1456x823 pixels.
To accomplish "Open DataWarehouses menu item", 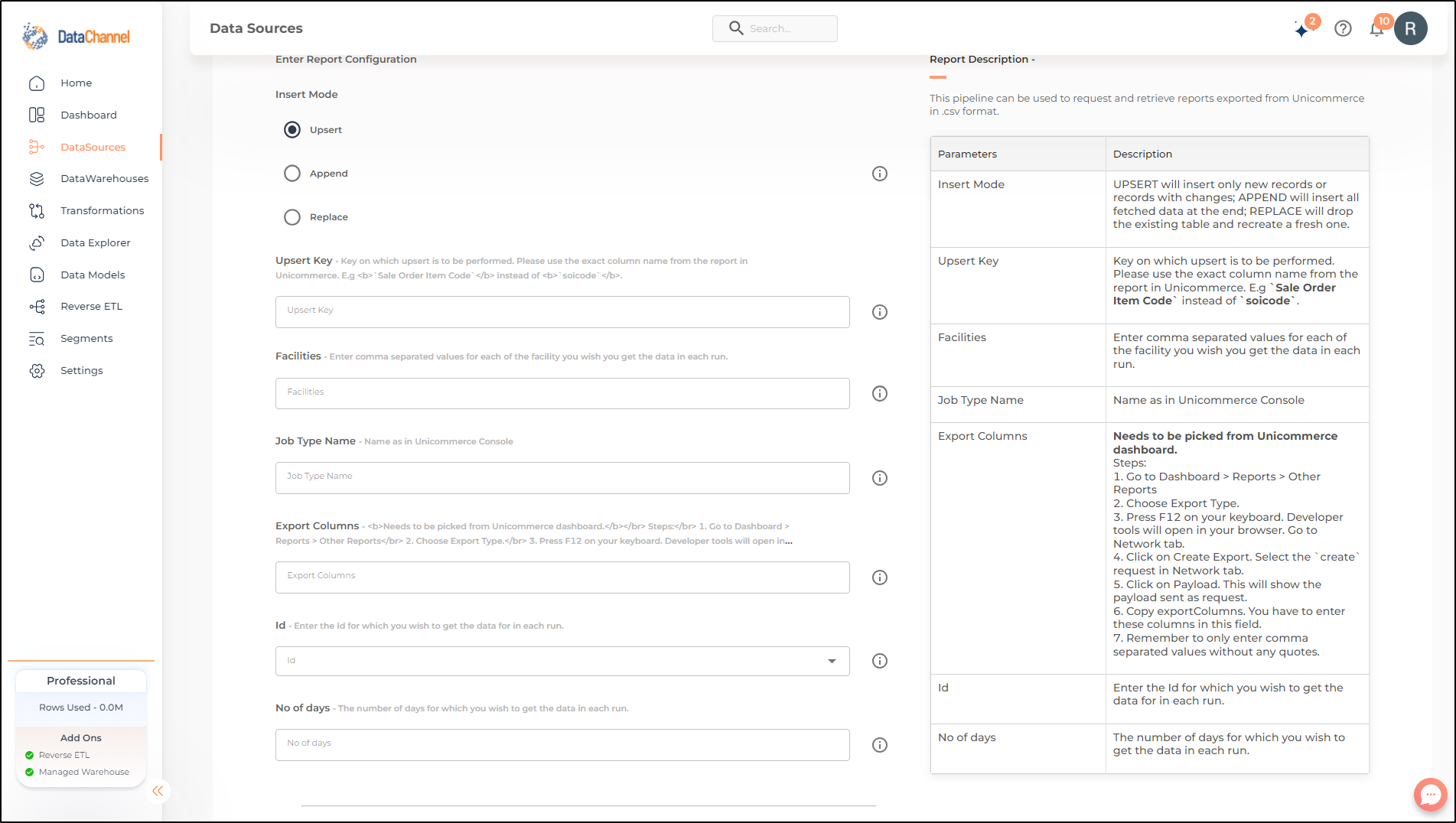I will pyautogui.click(x=105, y=178).
